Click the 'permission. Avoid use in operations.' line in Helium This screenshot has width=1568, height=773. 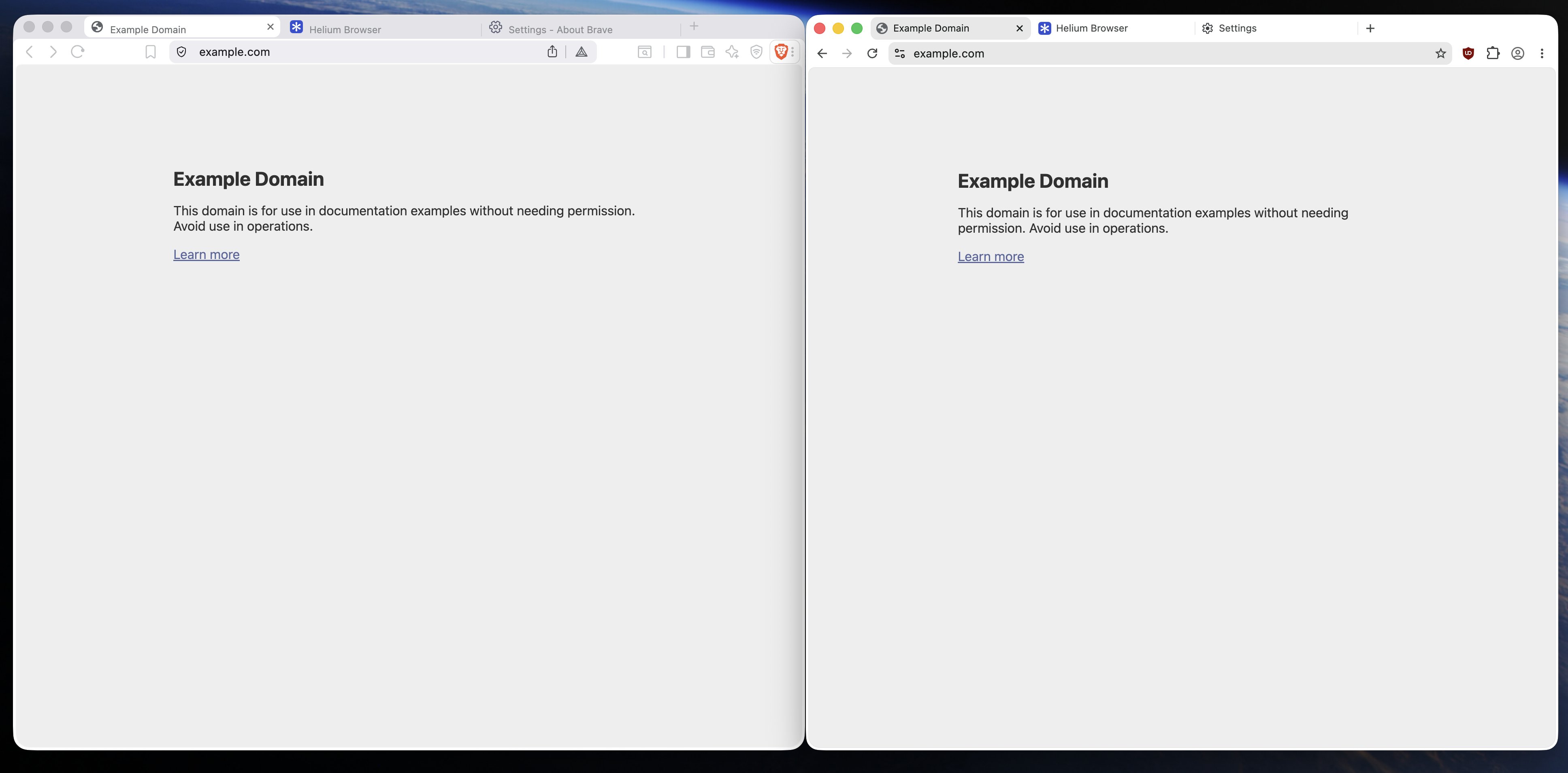[x=1063, y=229]
